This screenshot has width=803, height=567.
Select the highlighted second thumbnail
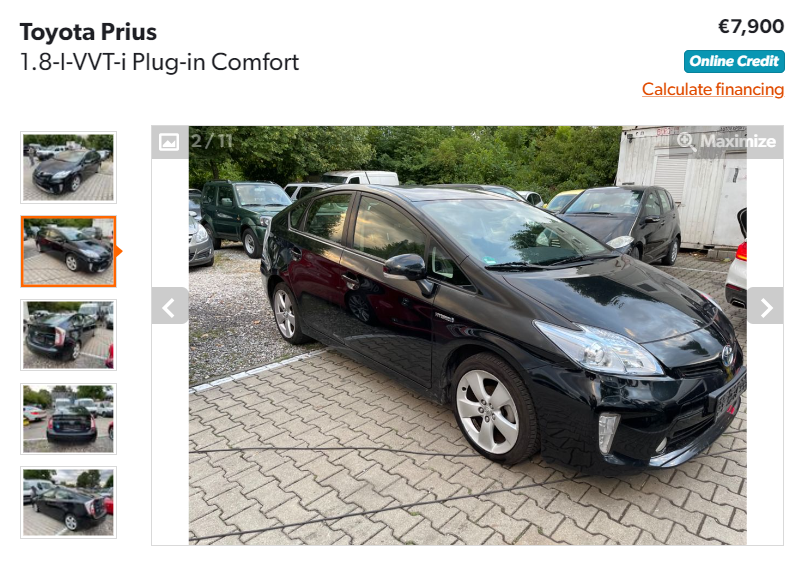[69, 251]
